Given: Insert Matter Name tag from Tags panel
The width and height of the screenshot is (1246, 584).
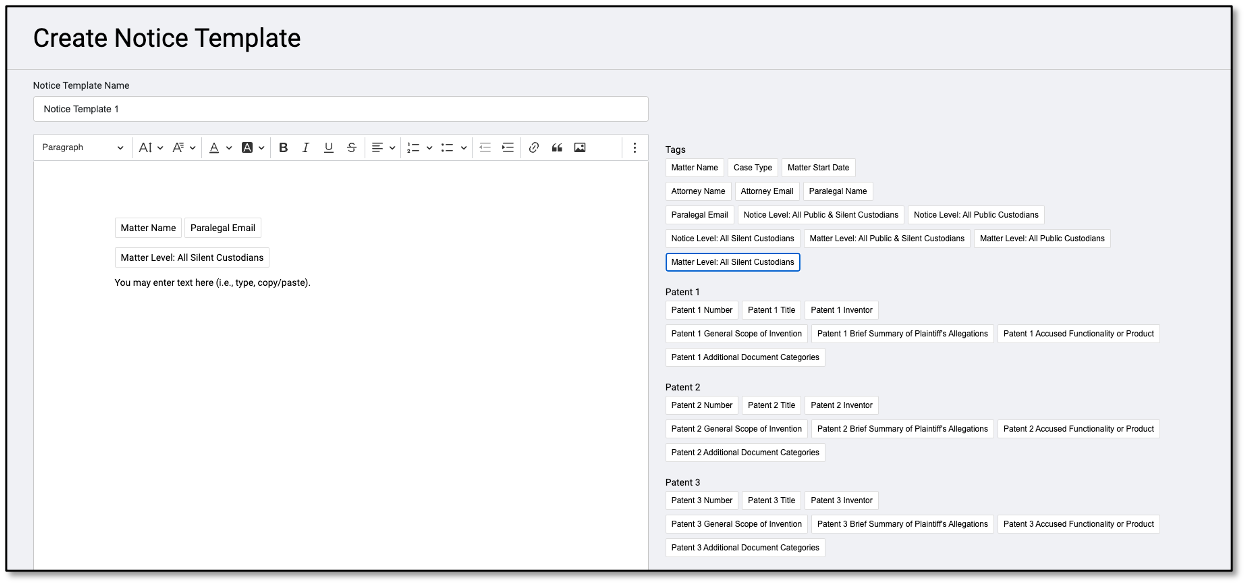Looking at the screenshot, I should [695, 168].
